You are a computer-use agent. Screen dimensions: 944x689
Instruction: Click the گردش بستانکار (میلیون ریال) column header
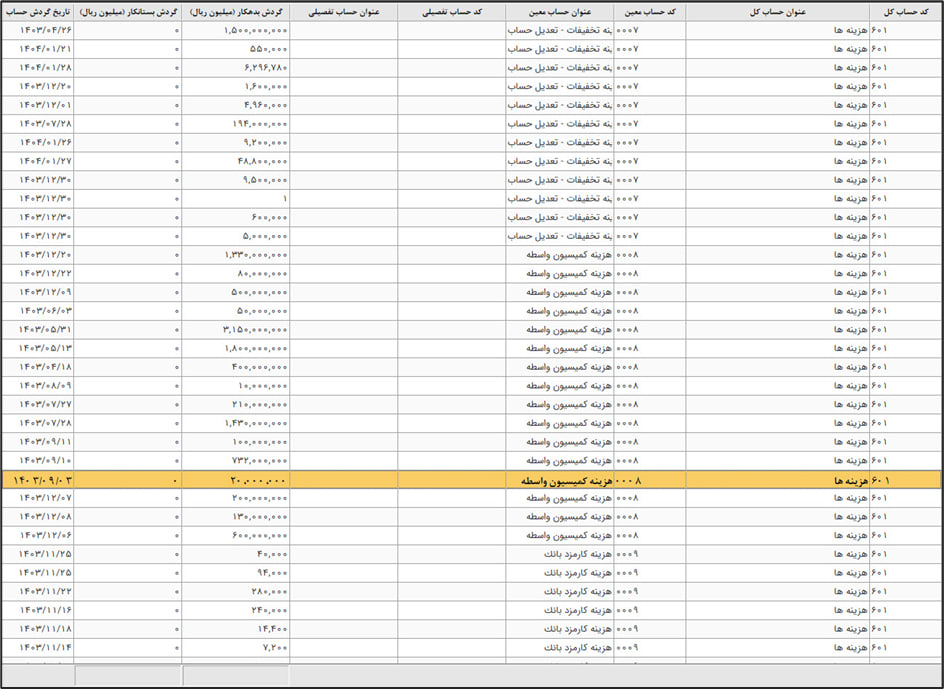coord(127,12)
